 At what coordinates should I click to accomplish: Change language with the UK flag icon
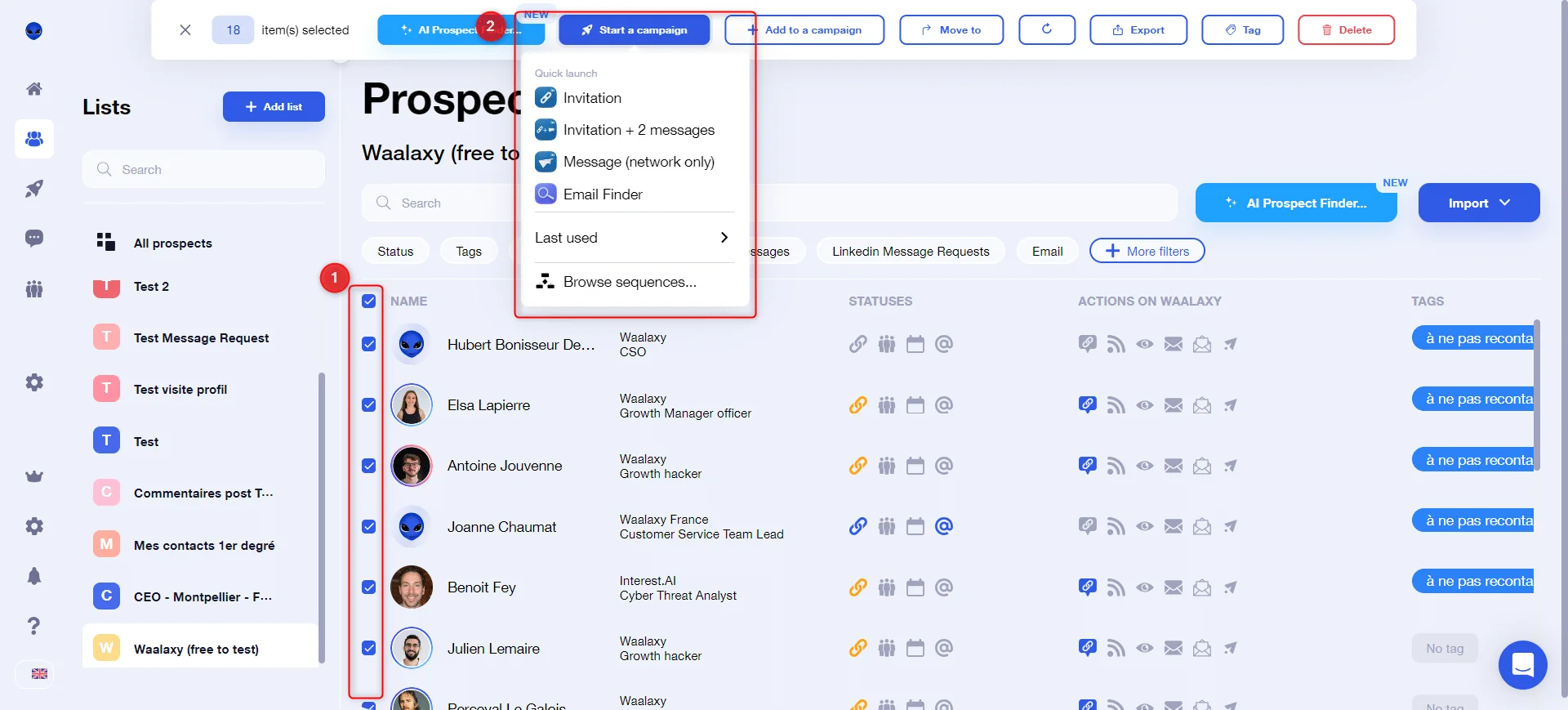pos(38,674)
